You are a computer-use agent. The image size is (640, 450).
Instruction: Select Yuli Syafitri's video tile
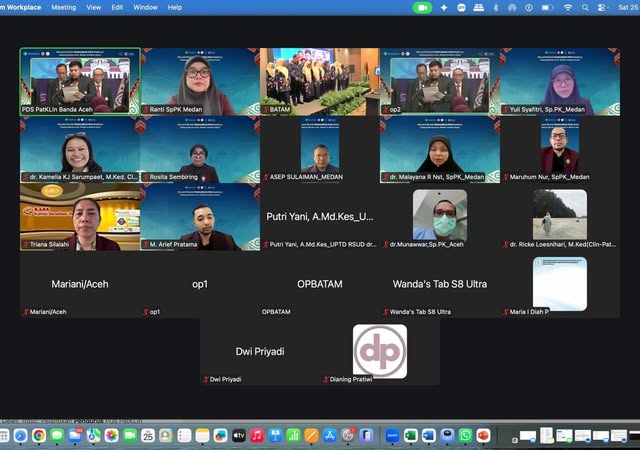point(560,81)
